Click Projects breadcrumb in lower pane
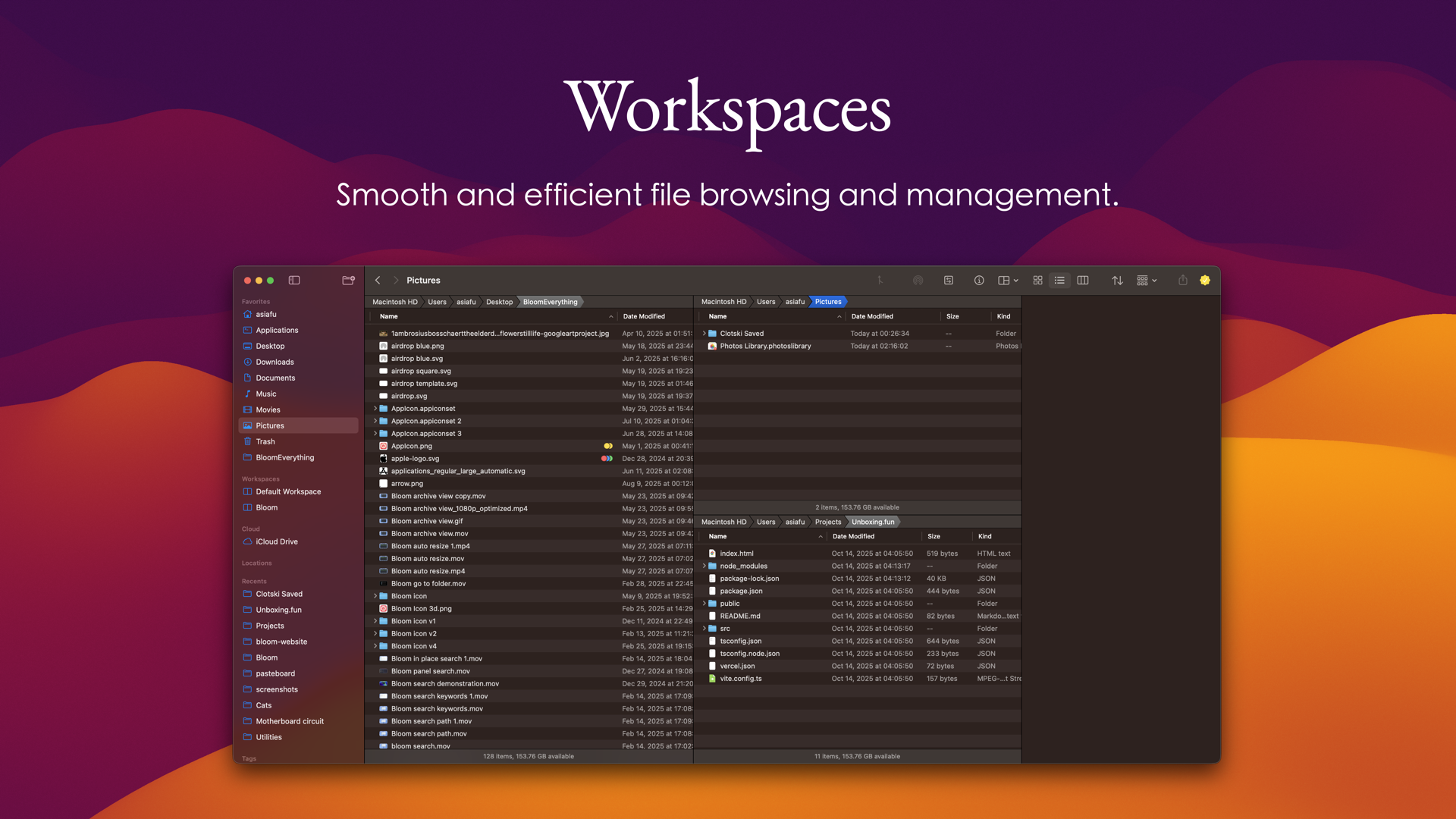The width and height of the screenshot is (1456, 819). pos(827,522)
